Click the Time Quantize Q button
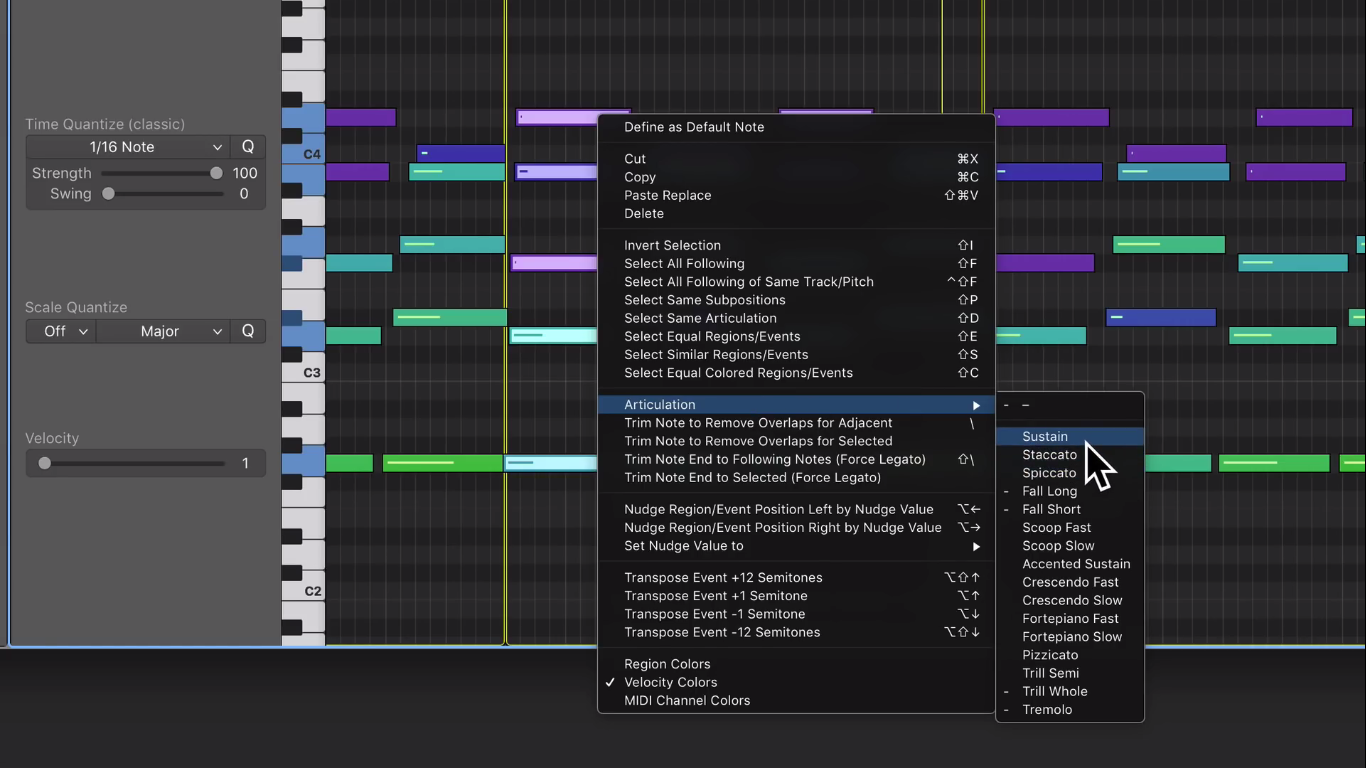The height and width of the screenshot is (768, 1366). [248, 147]
